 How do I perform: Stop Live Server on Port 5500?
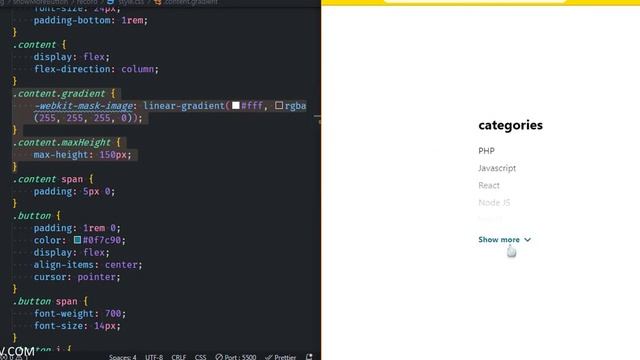[x=236, y=357]
